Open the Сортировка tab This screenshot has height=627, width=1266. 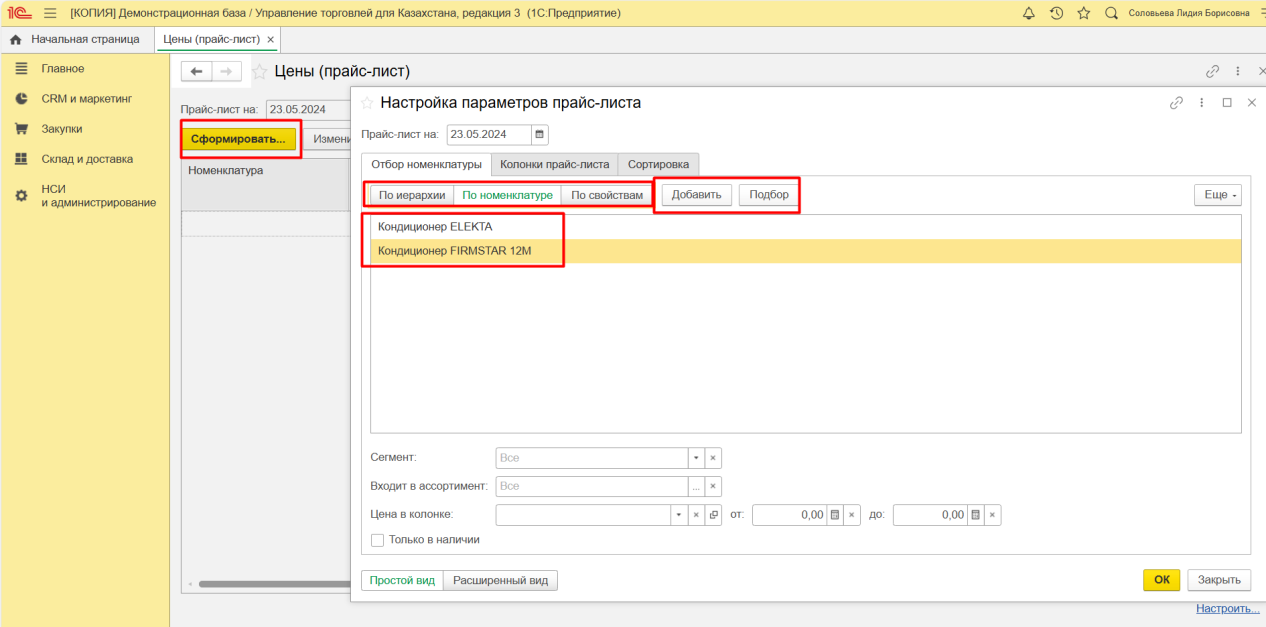(x=658, y=164)
